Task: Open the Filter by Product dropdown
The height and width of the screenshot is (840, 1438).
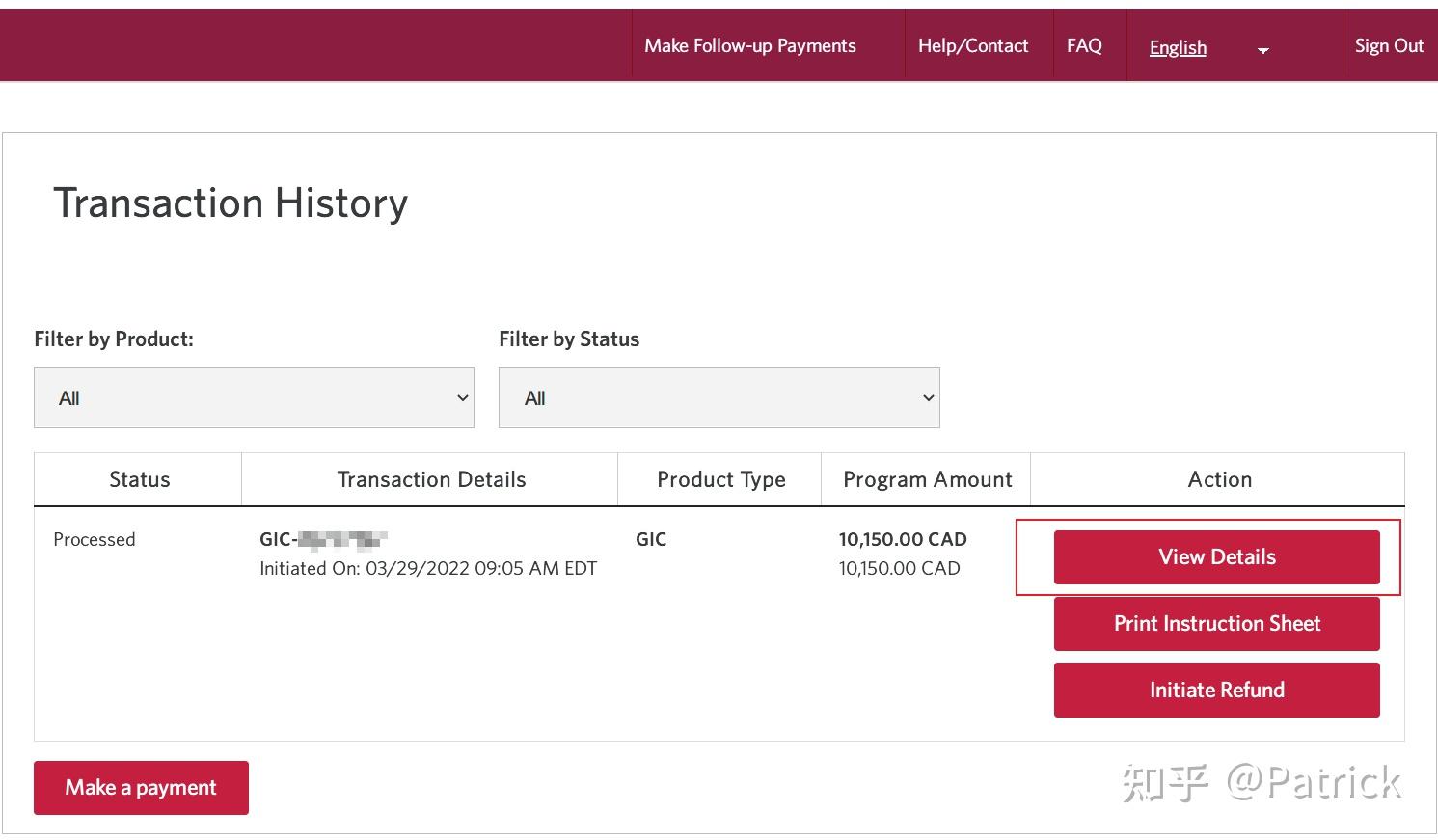Action: 254,398
